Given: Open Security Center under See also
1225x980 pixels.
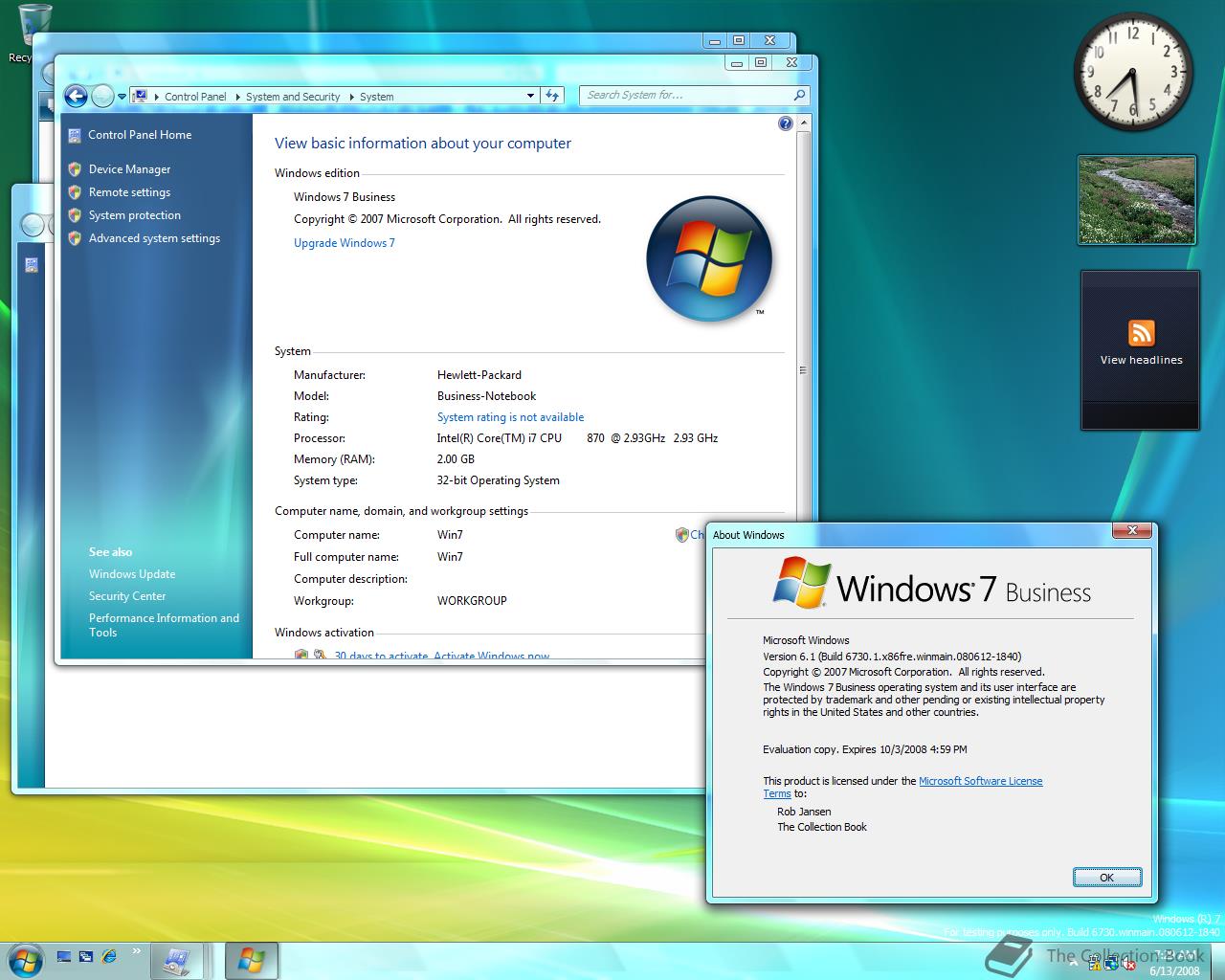Looking at the screenshot, I should point(127,596).
